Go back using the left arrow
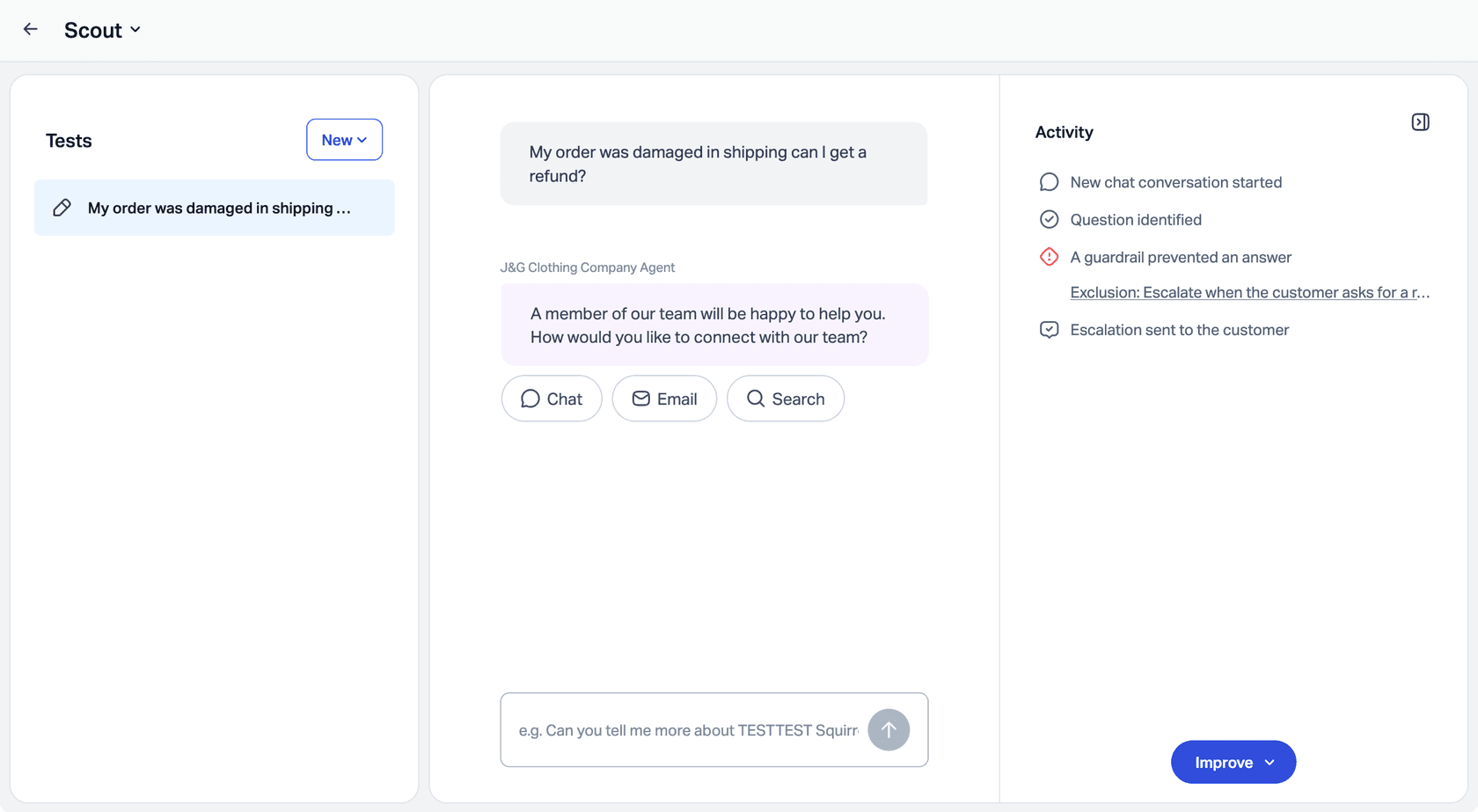1478x812 pixels. coord(31,29)
